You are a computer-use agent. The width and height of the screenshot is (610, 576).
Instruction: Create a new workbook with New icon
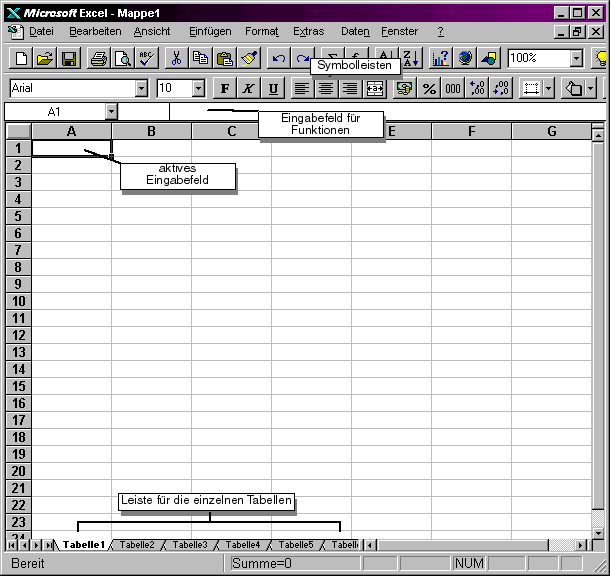[x=21, y=58]
